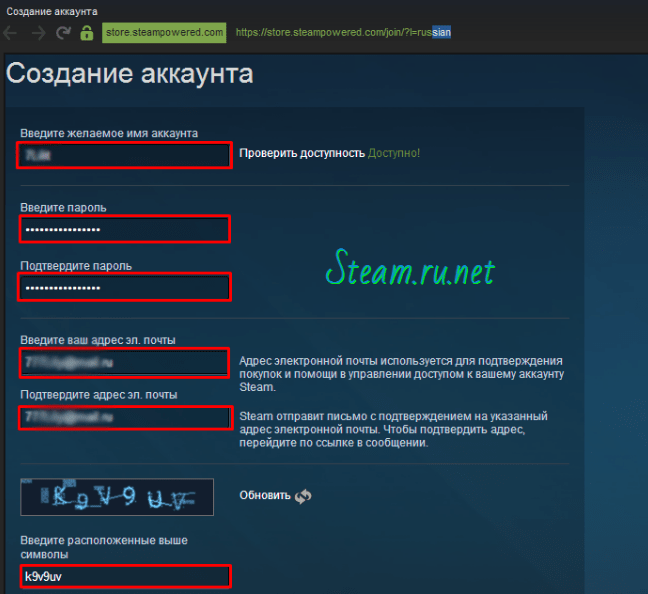Click Обновить to refresh captcha

(265, 495)
